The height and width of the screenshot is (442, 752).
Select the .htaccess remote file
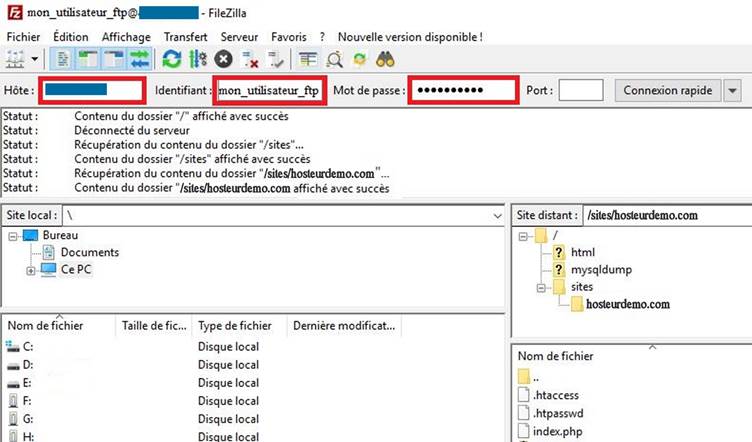pos(555,395)
